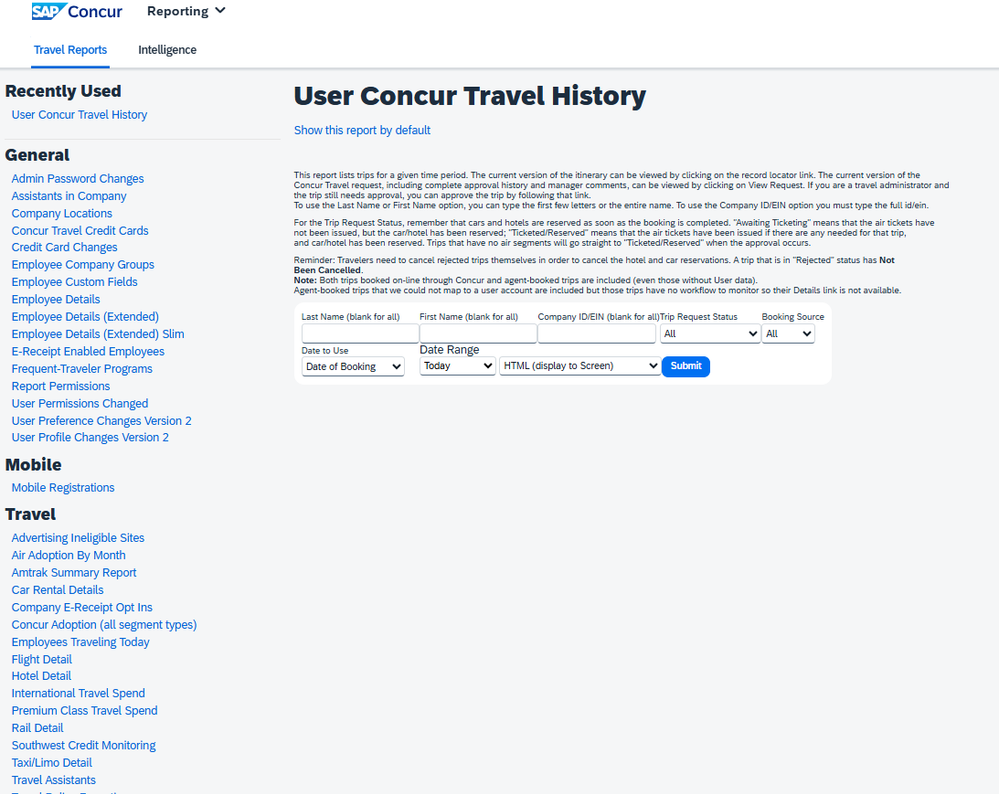Image resolution: width=999 pixels, height=794 pixels.
Task: Click the 'Date Range' field label
Action: pos(449,350)
